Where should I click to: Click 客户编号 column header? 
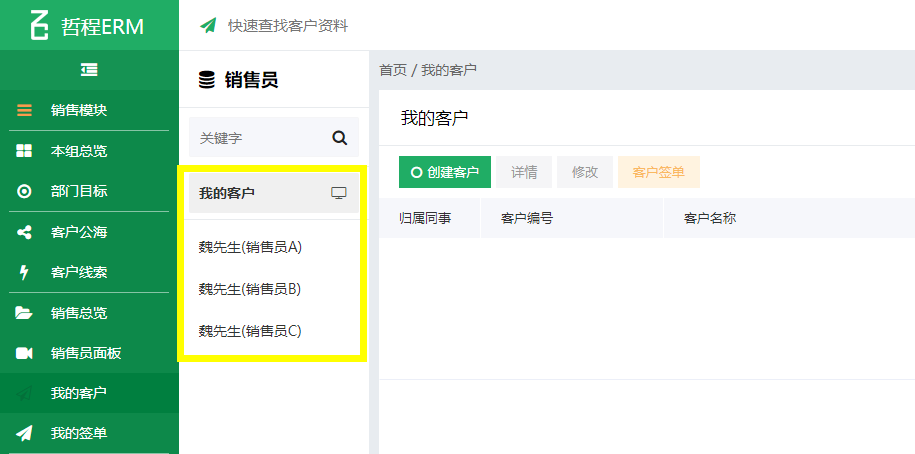tap(572, 218)
